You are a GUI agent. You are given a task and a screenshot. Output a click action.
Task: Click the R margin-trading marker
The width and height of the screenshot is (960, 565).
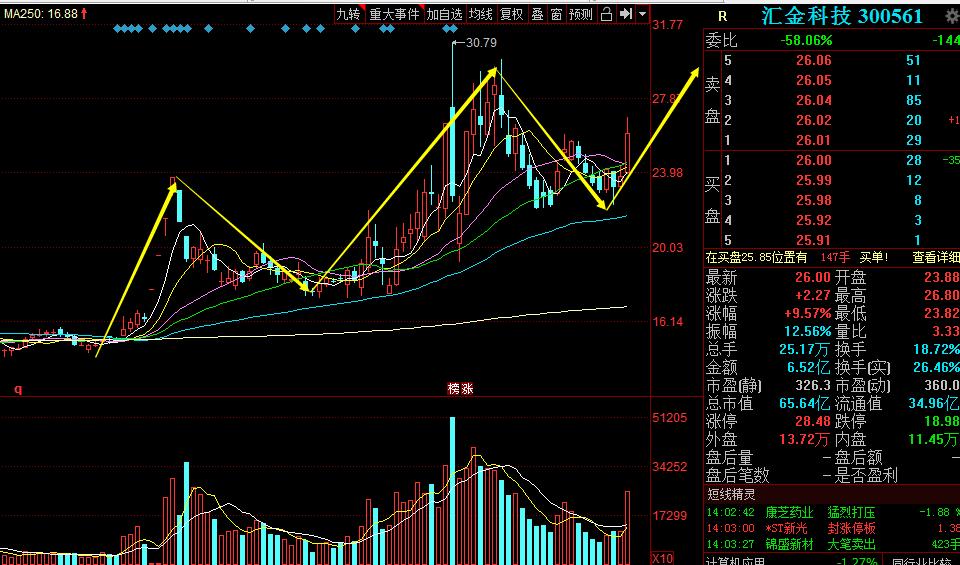coord(722,16)
